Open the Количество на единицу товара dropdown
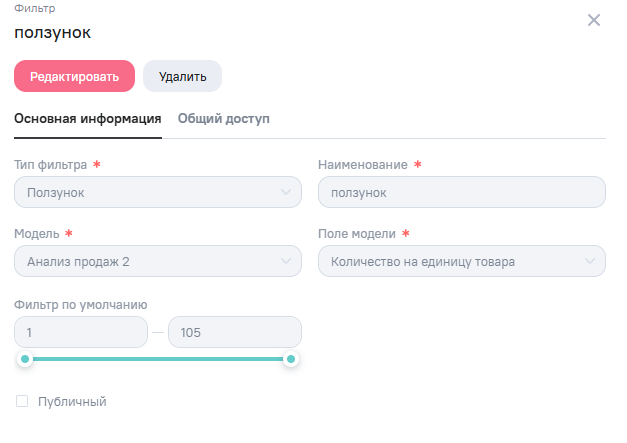The image size is (627, 443). (x=450, y=262)
